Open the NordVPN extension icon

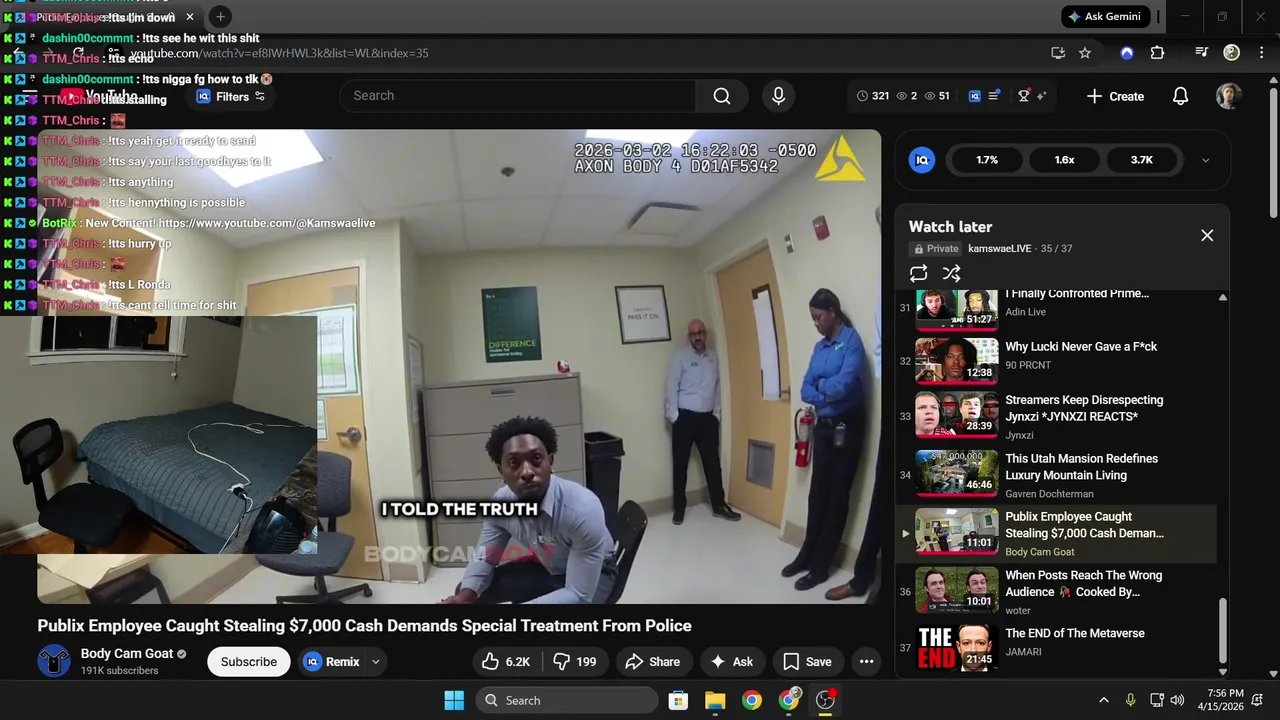pos(1127,53)
